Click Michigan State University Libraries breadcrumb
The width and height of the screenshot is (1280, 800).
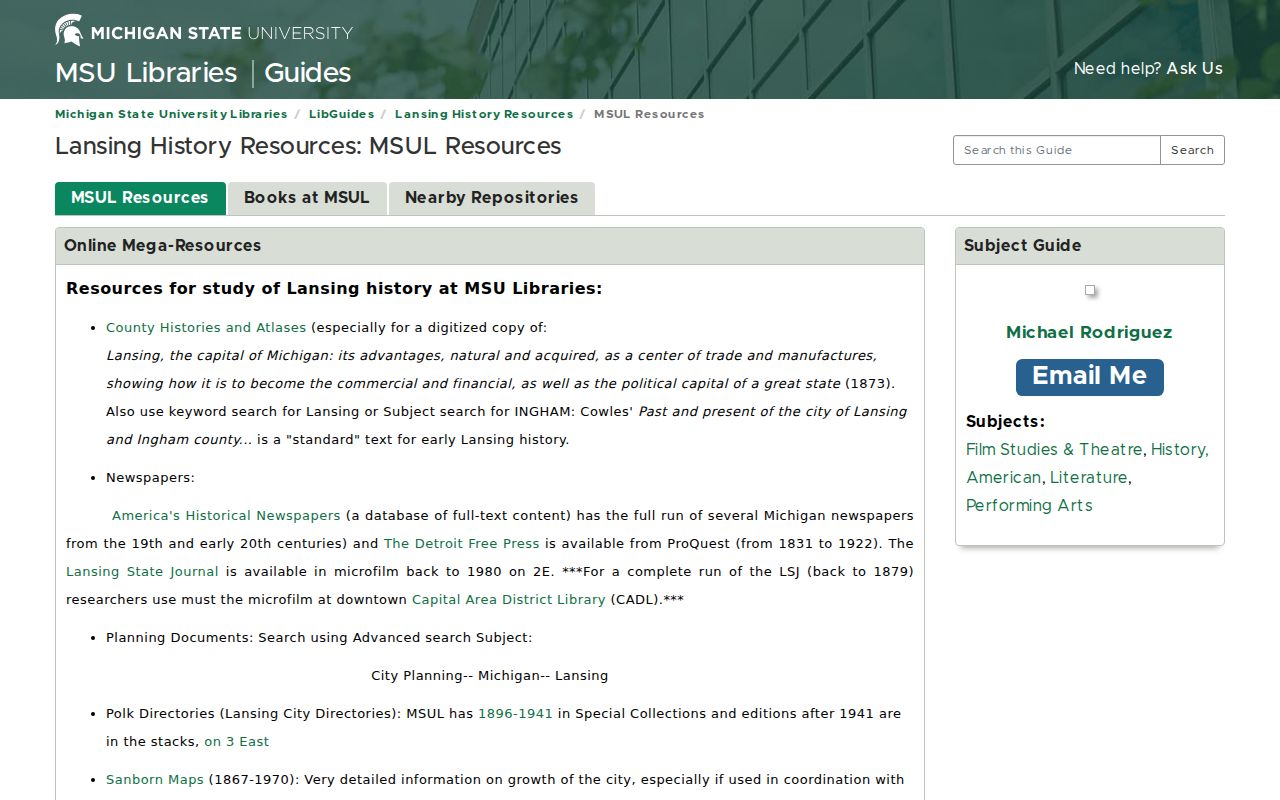171,114
